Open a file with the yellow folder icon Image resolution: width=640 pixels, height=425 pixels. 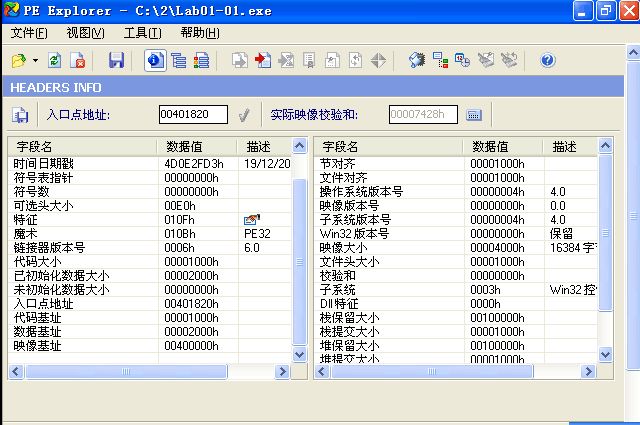[x=19, y=61]
